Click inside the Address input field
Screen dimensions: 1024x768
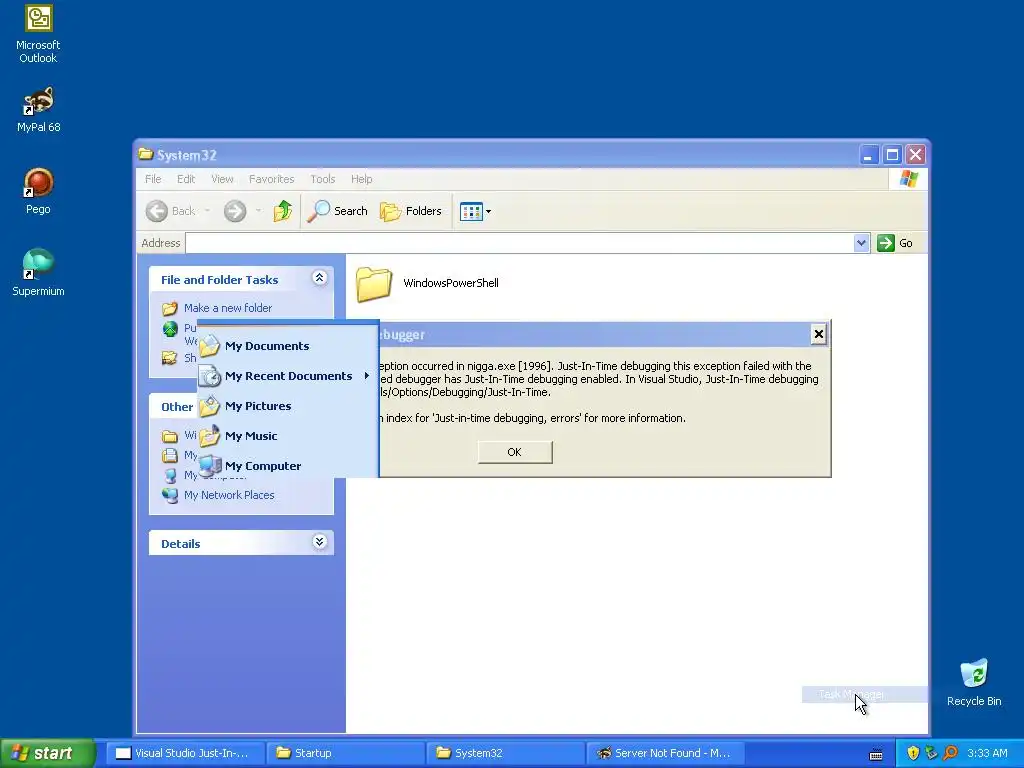coord(520,243)
